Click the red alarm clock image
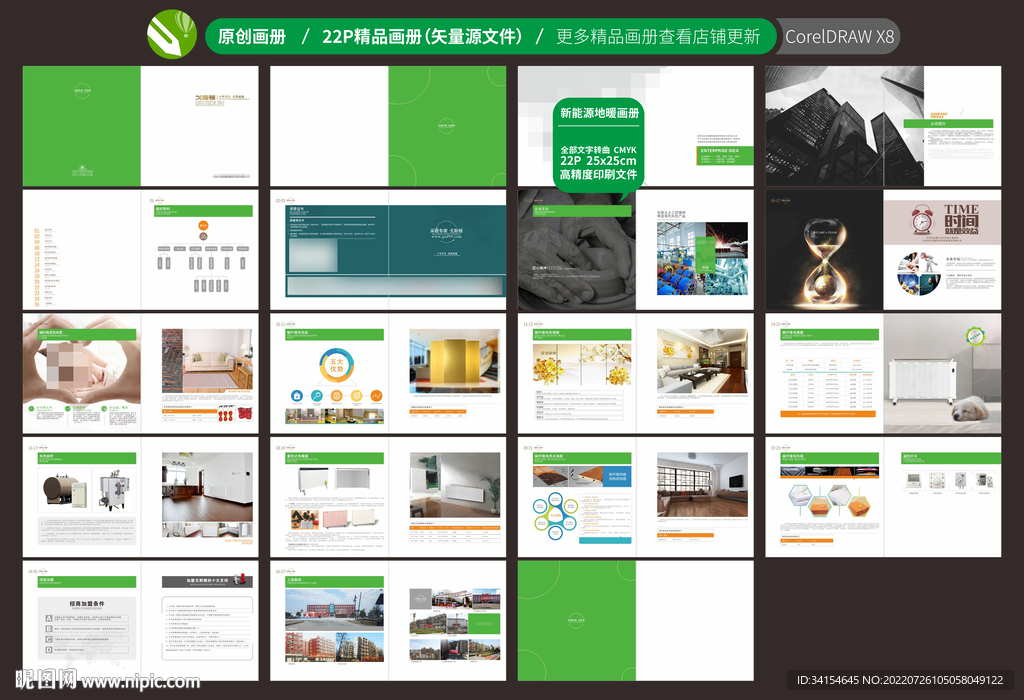 pyautogui.click(x=922, y=219)
